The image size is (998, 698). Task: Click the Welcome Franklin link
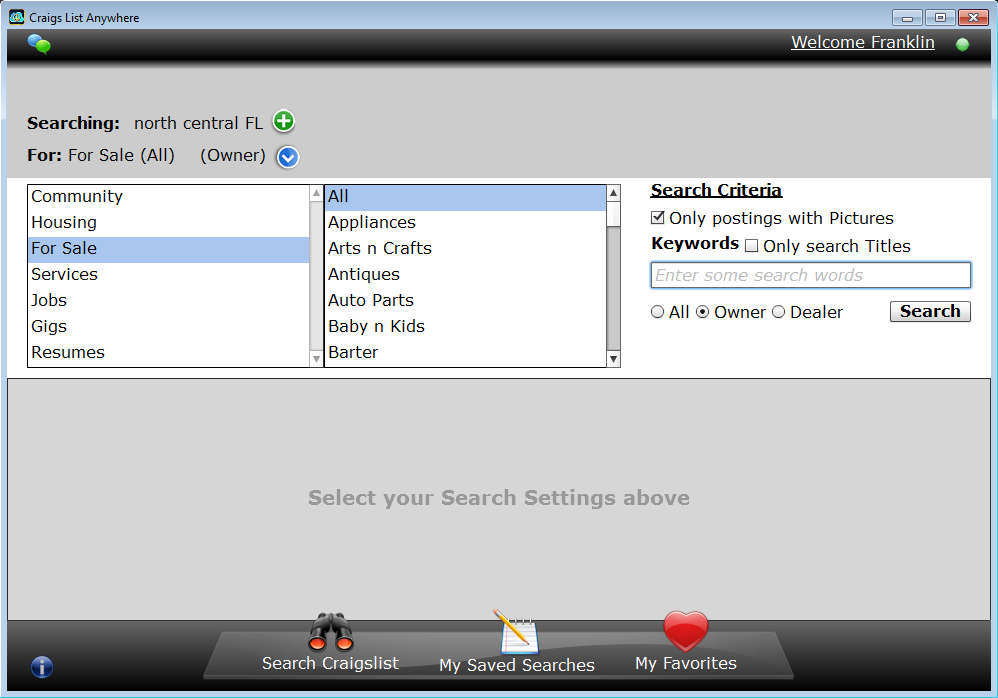[x=862, y=42]
